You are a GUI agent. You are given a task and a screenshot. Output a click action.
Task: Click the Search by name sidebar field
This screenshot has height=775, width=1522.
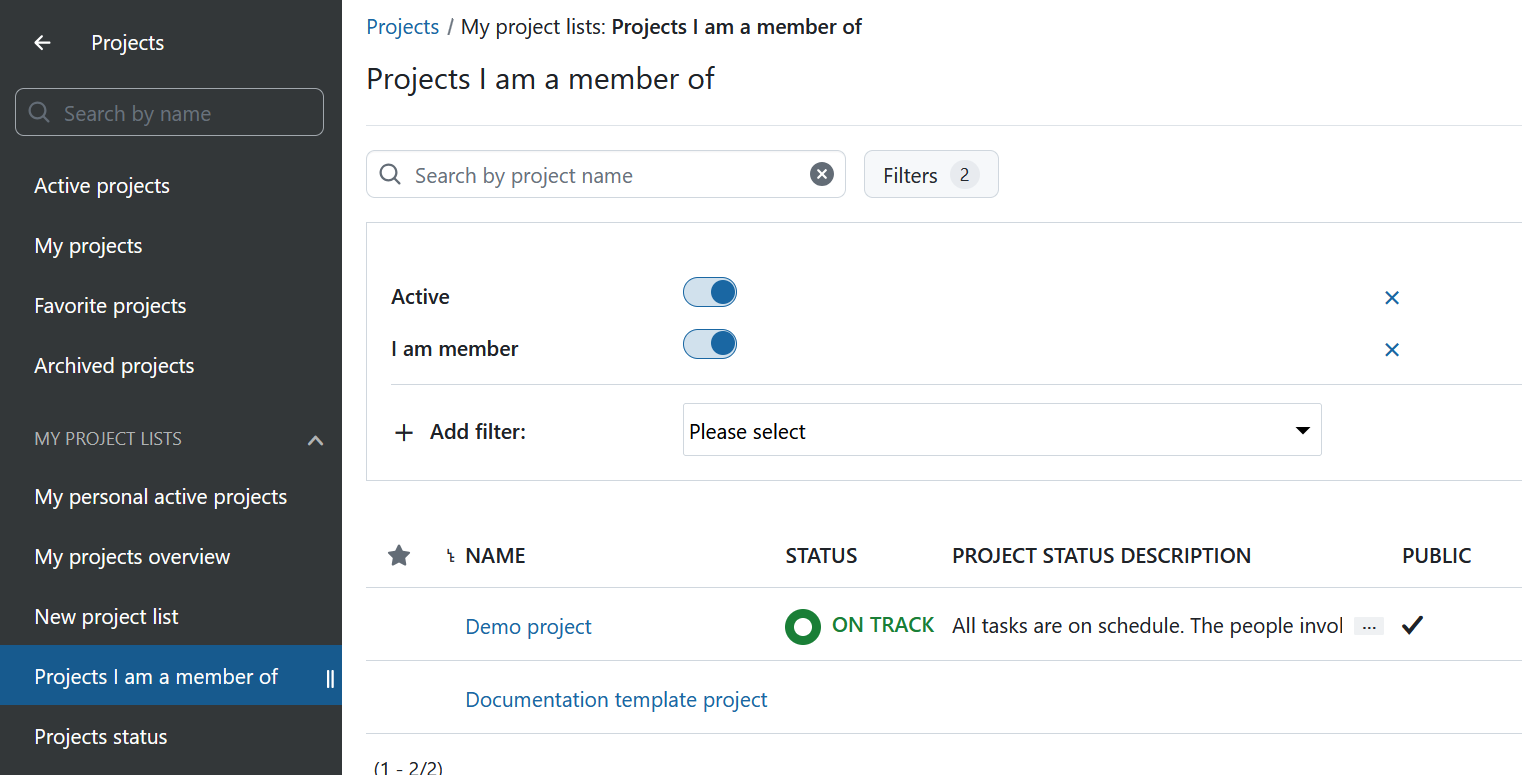pyautogui.click(x=170, y=113)
